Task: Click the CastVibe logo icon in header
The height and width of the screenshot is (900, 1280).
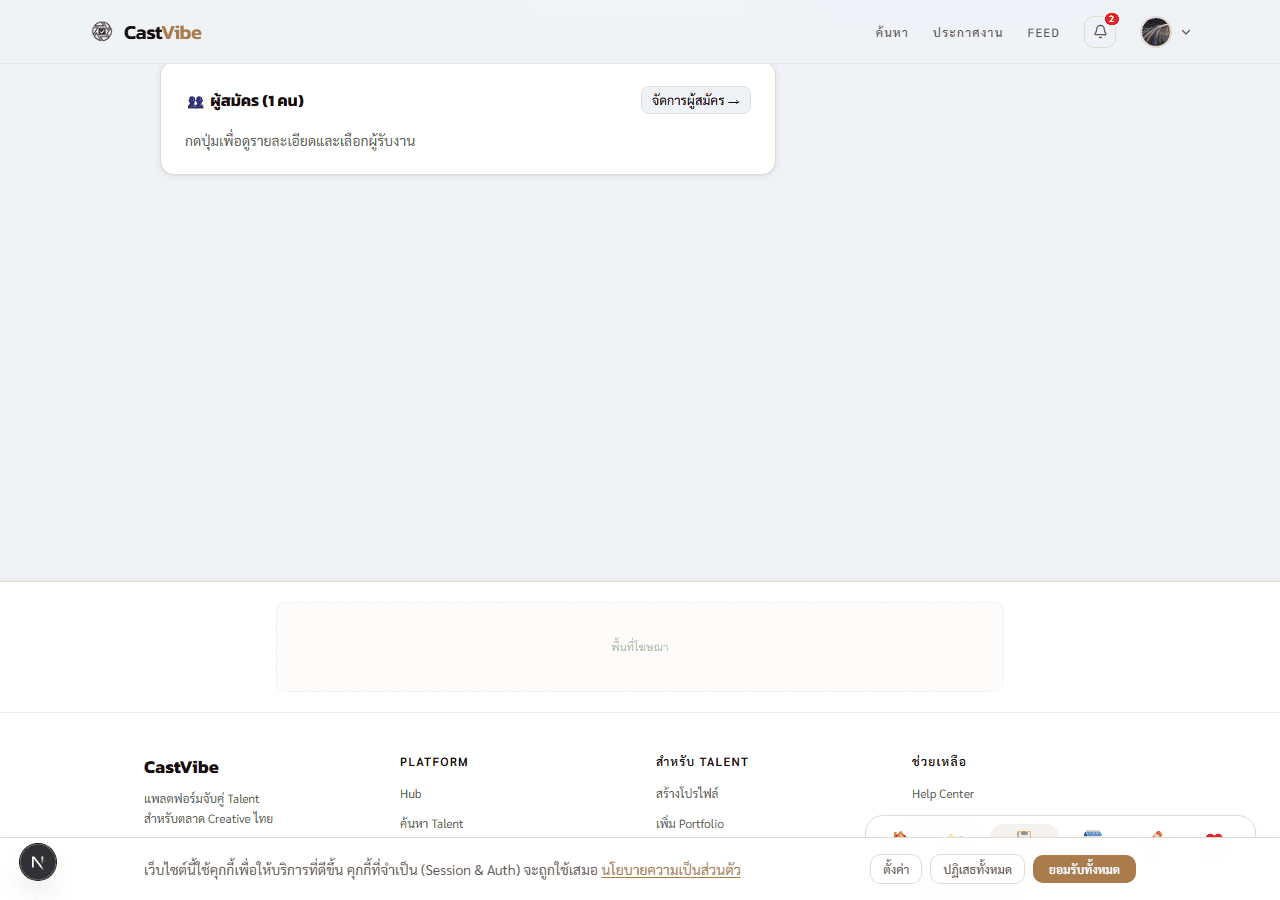Action: (x=102, y=32)
